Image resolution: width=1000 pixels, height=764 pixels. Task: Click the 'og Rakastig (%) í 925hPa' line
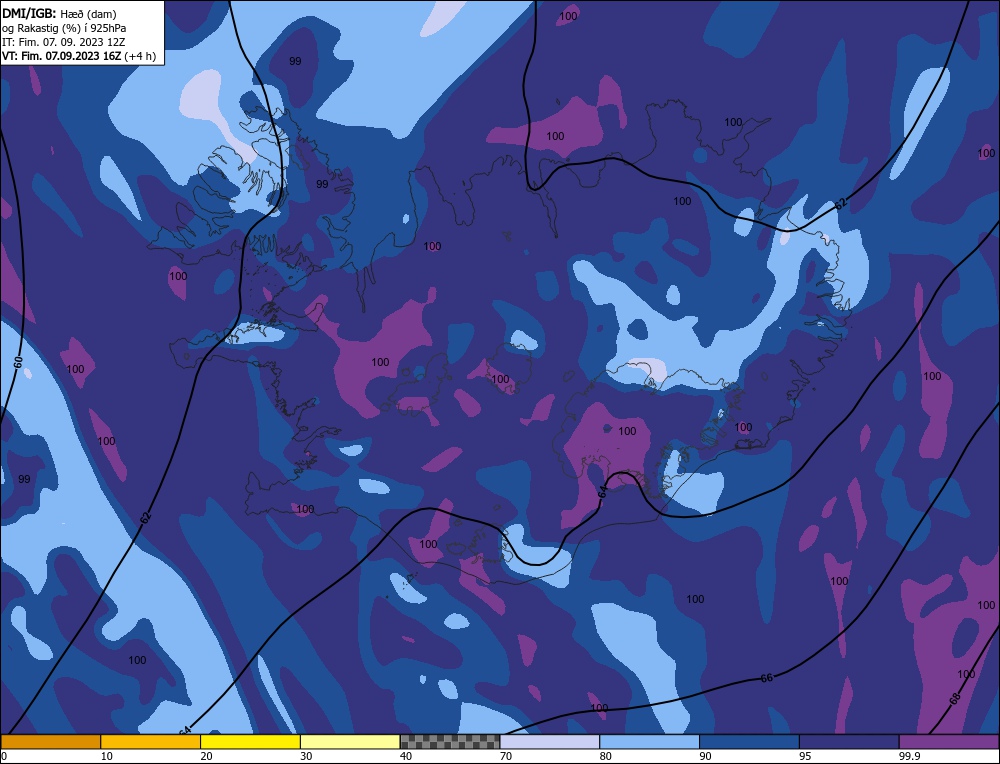click(x=64, y=28)
